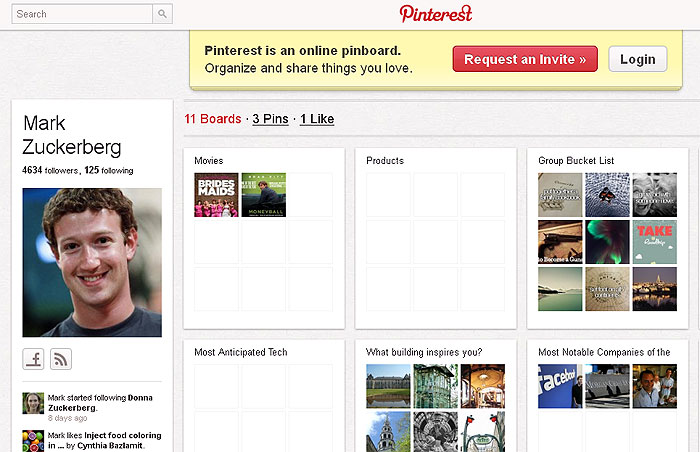Open the Facebook profile icon
700x452 pixels.
(34, 359)
